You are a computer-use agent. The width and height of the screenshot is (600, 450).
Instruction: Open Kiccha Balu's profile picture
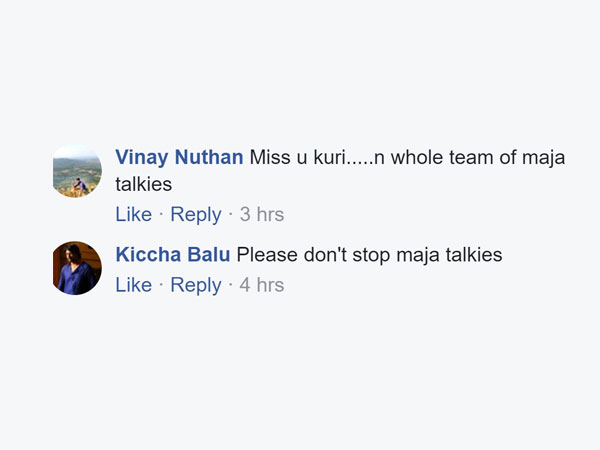[x=77, y=267]
